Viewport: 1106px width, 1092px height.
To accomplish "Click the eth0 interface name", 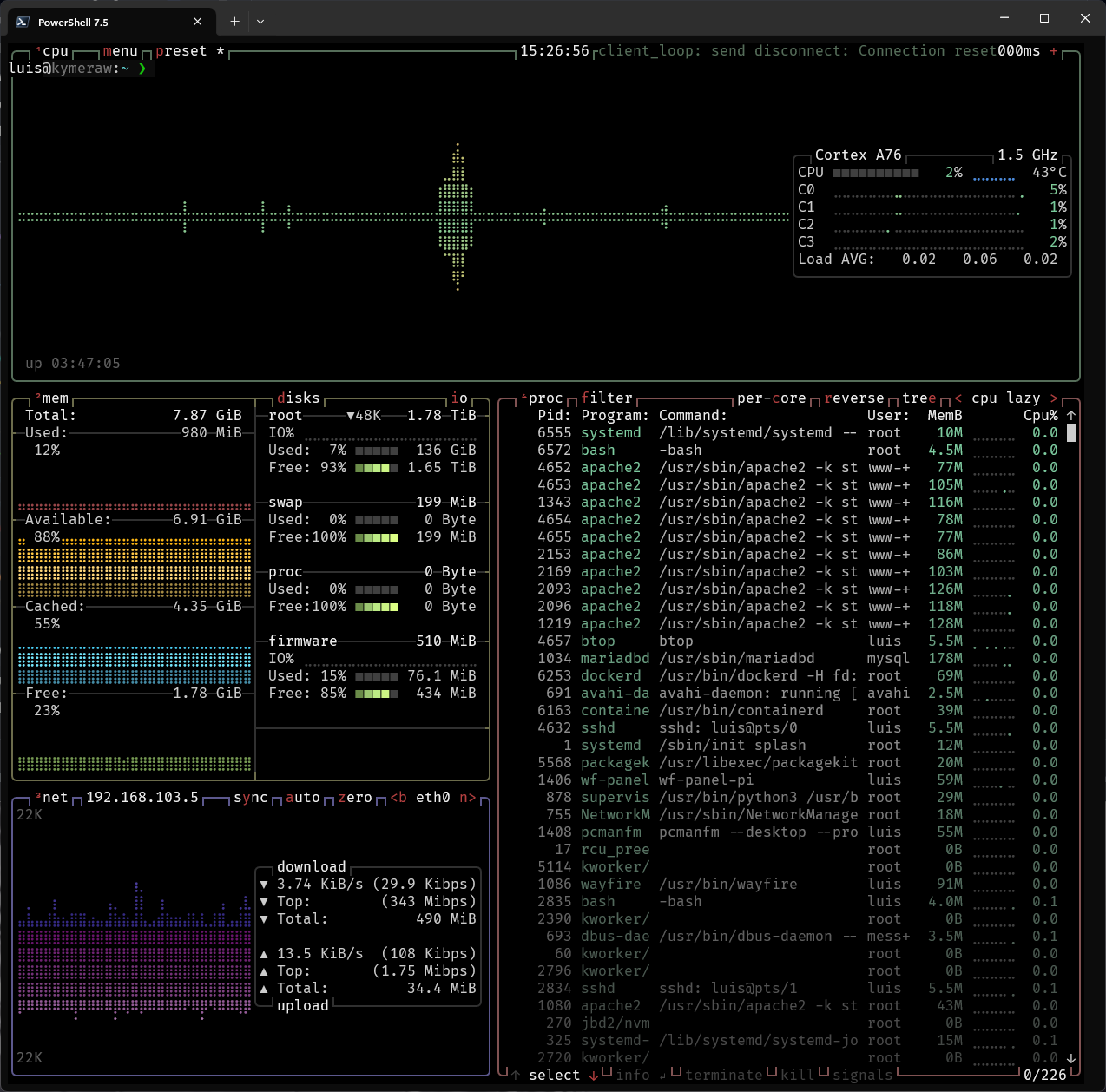I will [x=433, y=798].
